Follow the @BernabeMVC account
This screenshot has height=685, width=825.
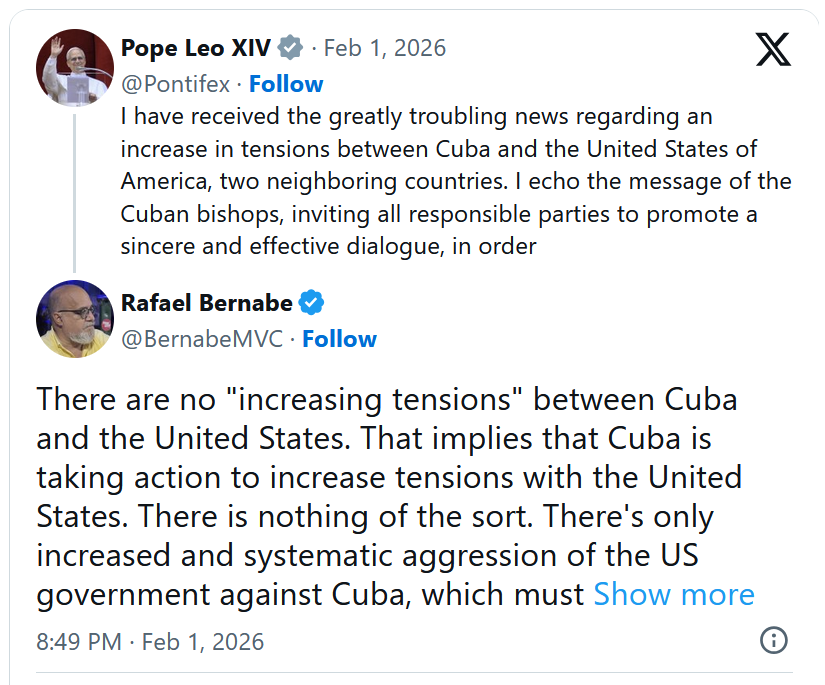click(339, 339)
